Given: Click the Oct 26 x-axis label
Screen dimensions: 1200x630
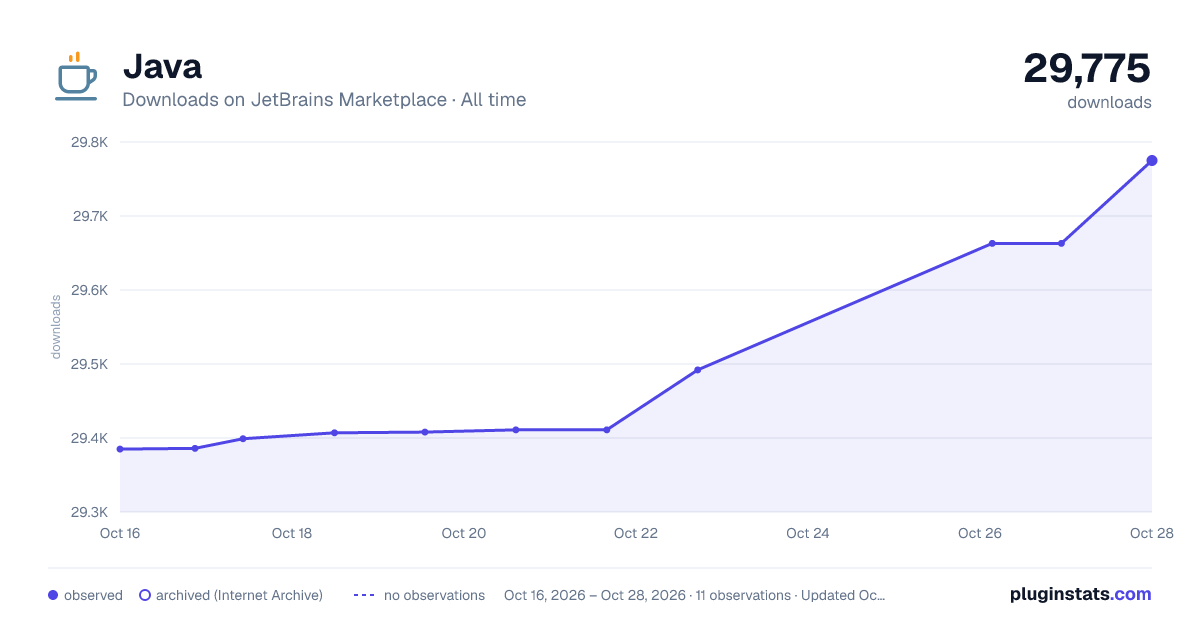Looking at the screenshot, I should 980,533.
